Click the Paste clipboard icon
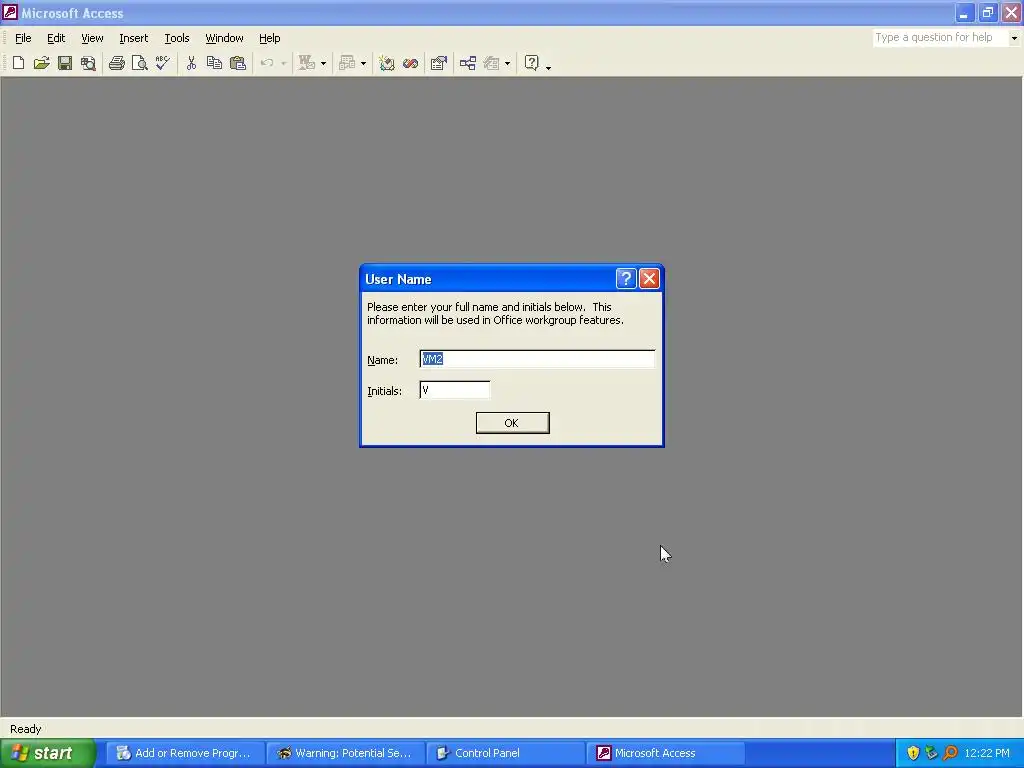 (x=238, y=63)
